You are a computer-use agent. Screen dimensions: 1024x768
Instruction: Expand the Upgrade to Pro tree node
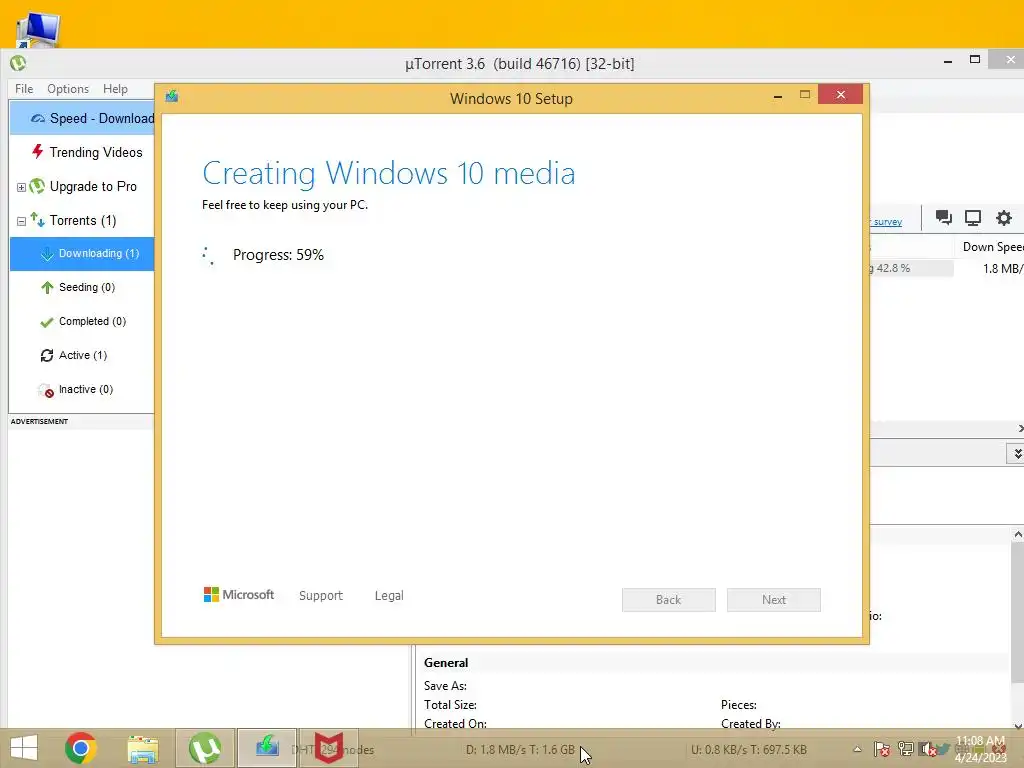pyautogui.click(x=21, y=187)
